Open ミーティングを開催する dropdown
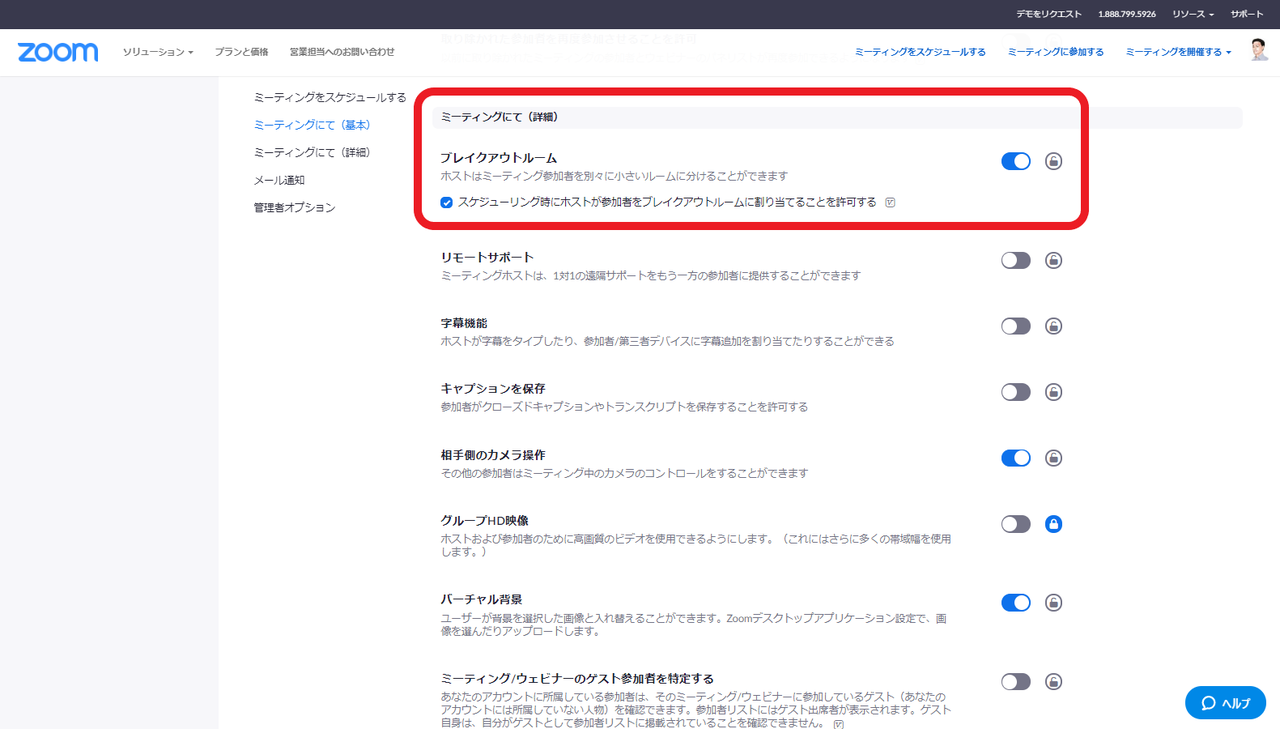Viewport: 1280px width, 729px height. click(x=1179, y=52)
